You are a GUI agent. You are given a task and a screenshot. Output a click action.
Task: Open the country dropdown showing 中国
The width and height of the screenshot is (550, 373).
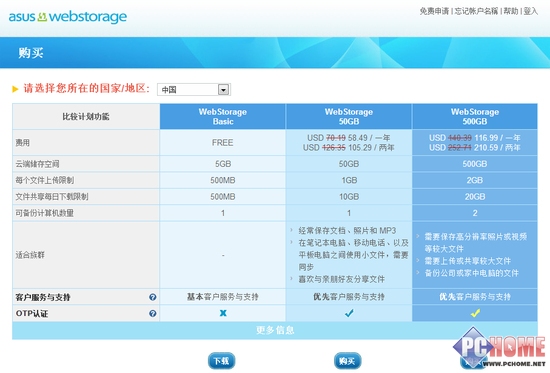point(194,89)
